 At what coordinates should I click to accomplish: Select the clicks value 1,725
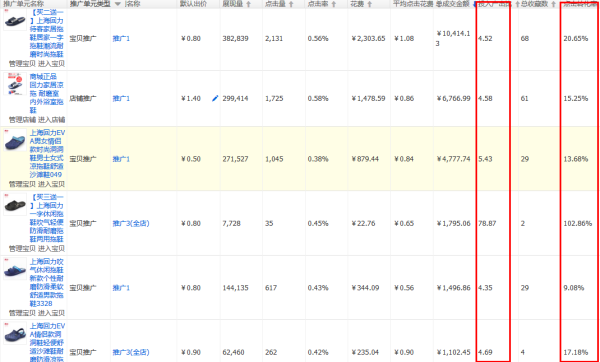[274, 99]
